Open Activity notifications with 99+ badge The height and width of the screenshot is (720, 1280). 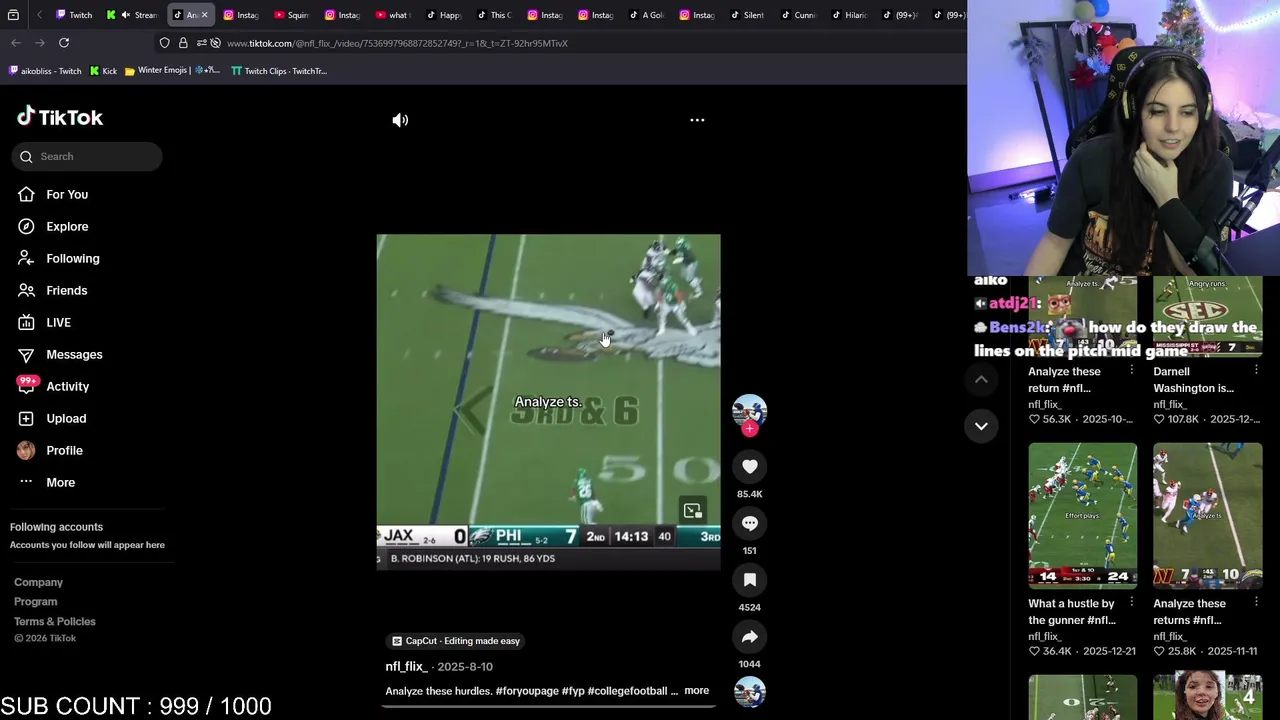tap(67, 386)
